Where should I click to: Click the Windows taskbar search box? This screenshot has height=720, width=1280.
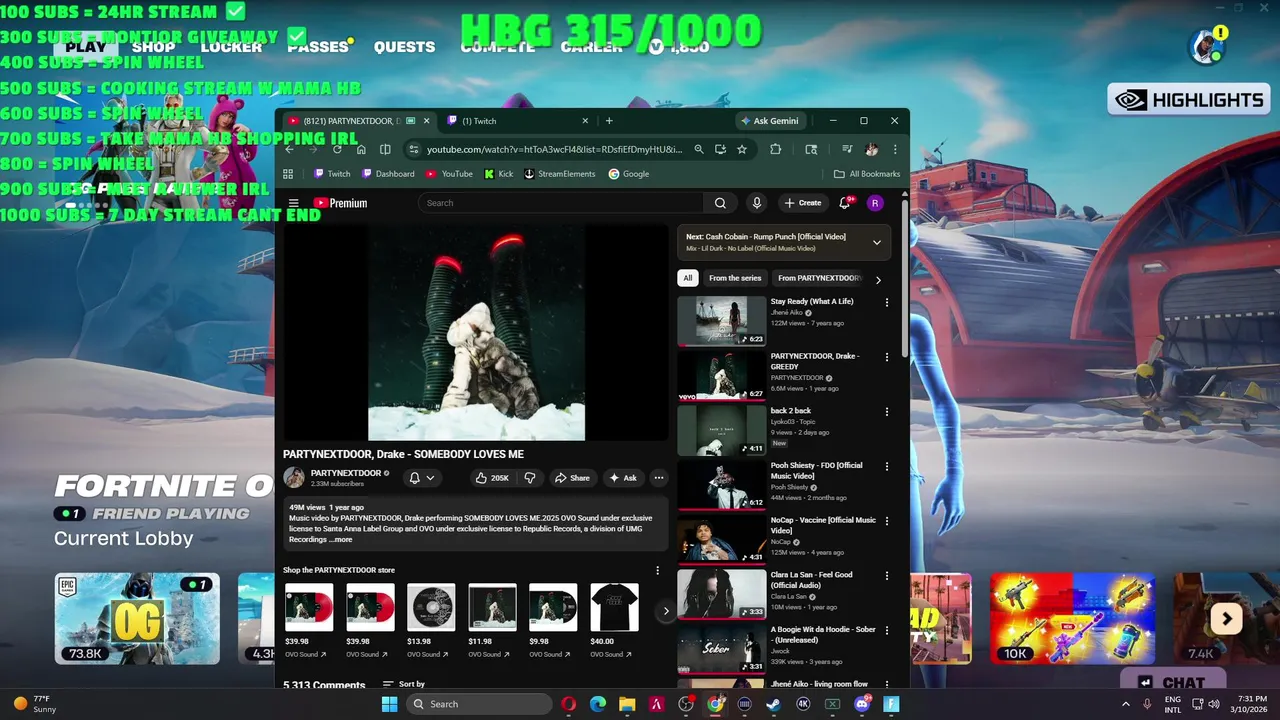coord(479,704)
